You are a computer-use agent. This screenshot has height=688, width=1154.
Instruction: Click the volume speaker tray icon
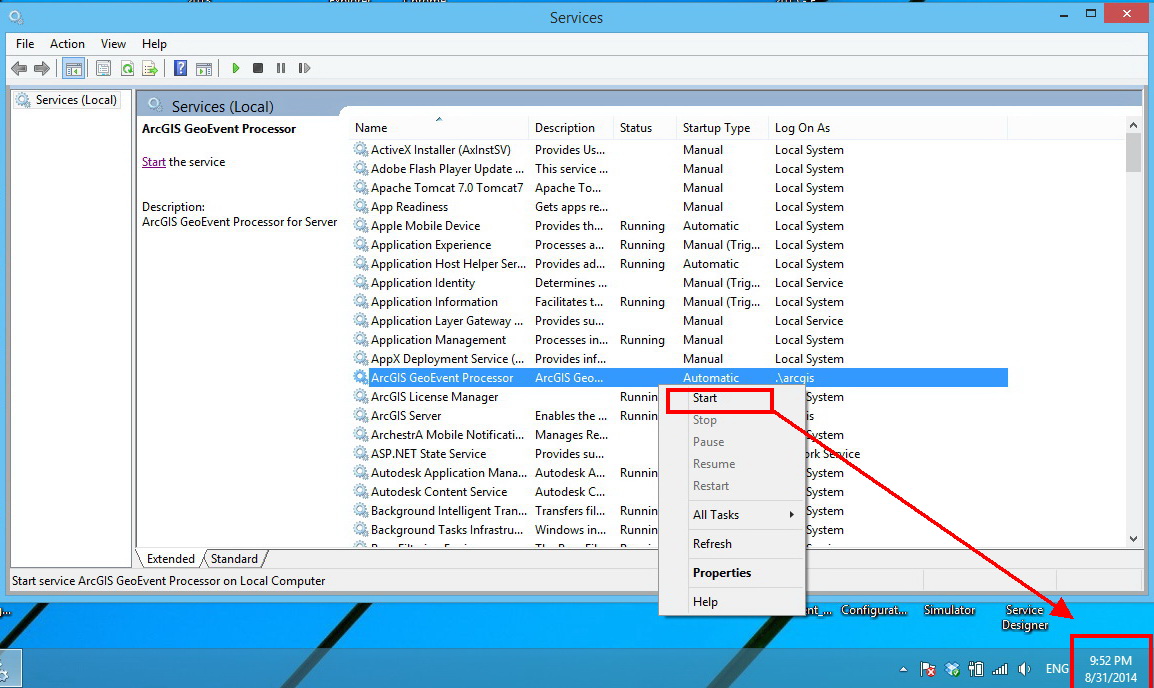tap(1024, 669)
